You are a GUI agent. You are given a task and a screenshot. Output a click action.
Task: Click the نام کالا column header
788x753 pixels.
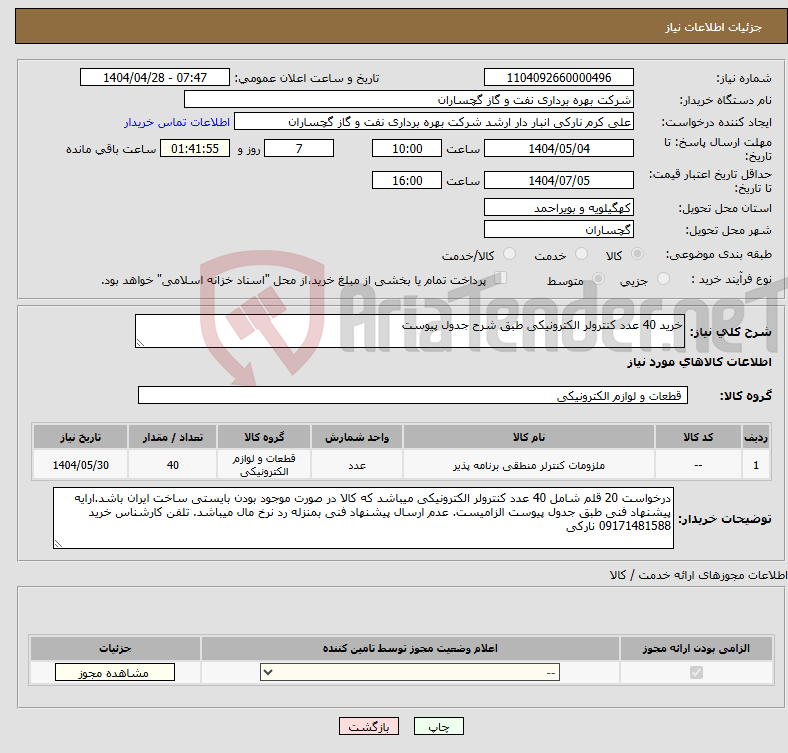tap(529, 437)
